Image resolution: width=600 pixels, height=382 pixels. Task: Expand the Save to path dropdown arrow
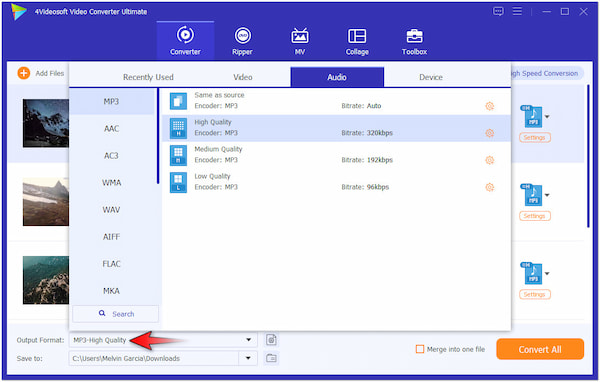[248, 358]
